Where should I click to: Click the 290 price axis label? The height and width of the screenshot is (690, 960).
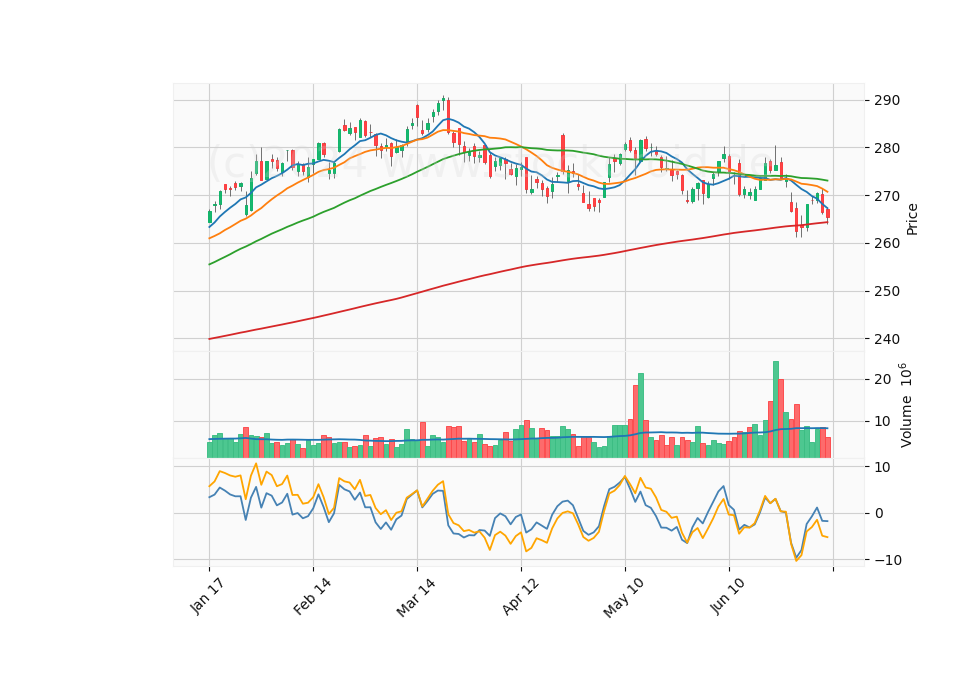click(887, 100)
